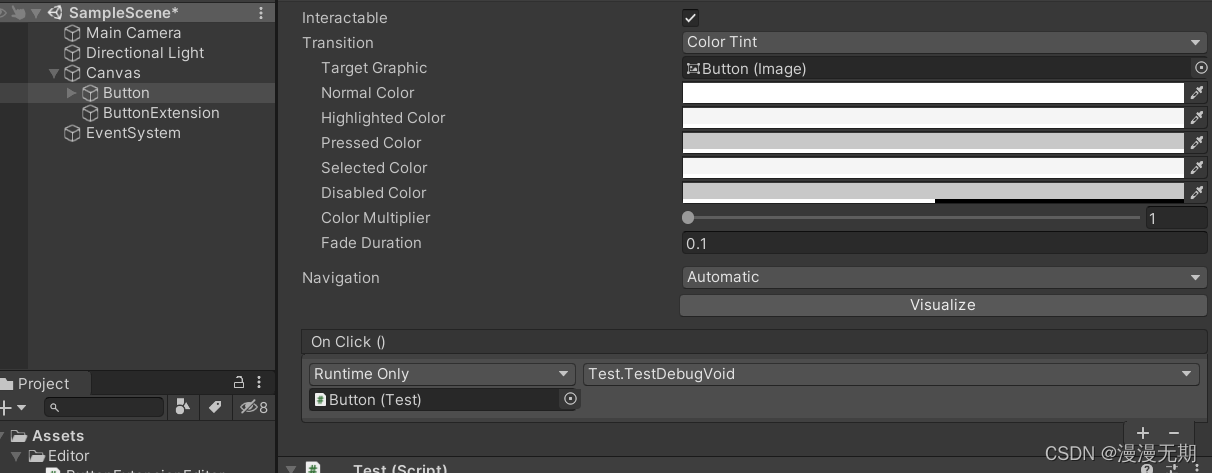Open the Transition Color Tint dropdown
The width and height of the screenshot is (1212, 473).
coord(943,42)
